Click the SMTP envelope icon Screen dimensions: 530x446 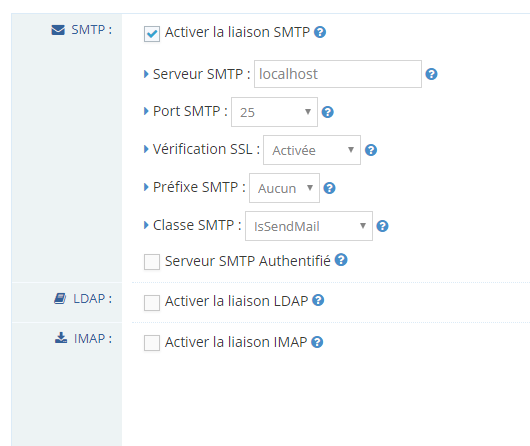[58, 30]
